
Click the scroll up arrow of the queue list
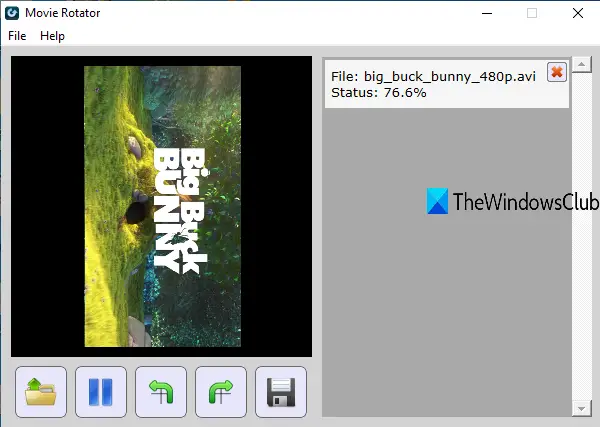click(582, 64)
